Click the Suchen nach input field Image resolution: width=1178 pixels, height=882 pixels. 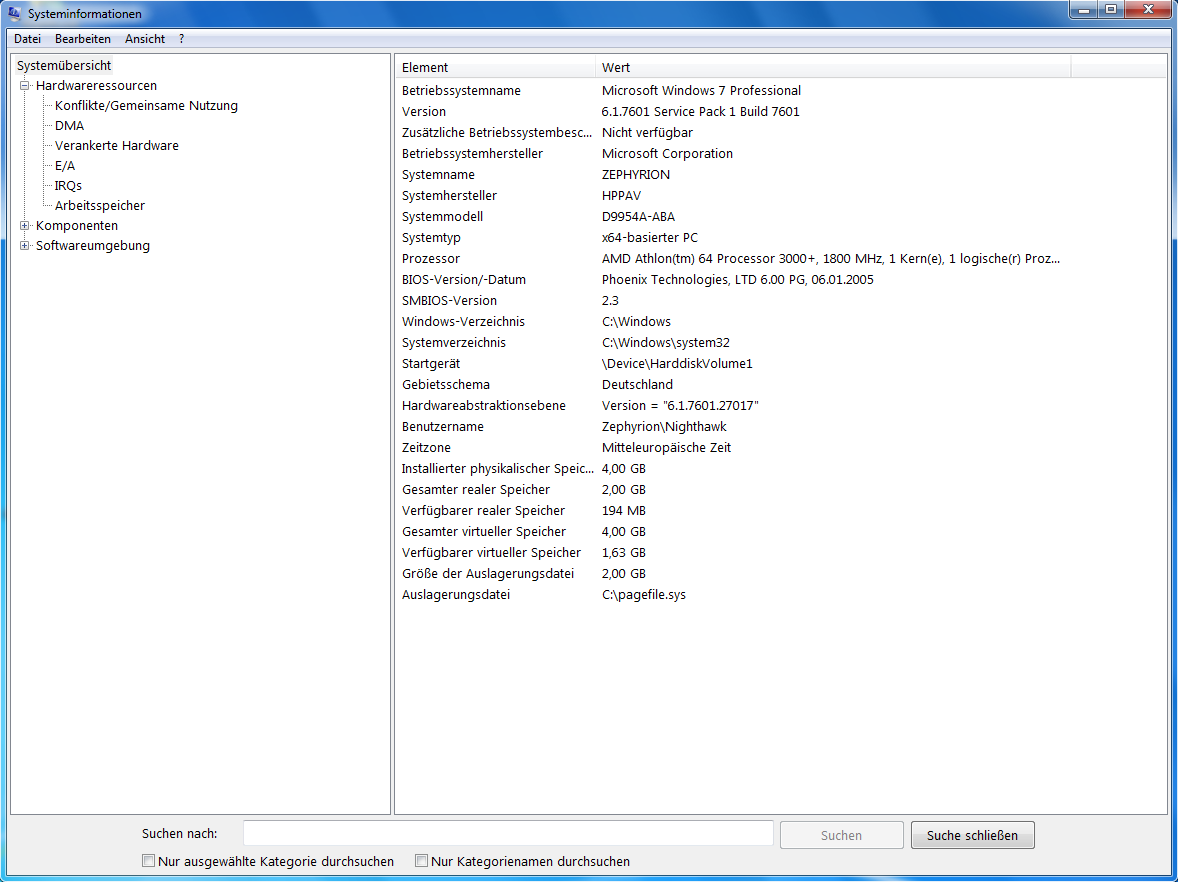point(508,834)
